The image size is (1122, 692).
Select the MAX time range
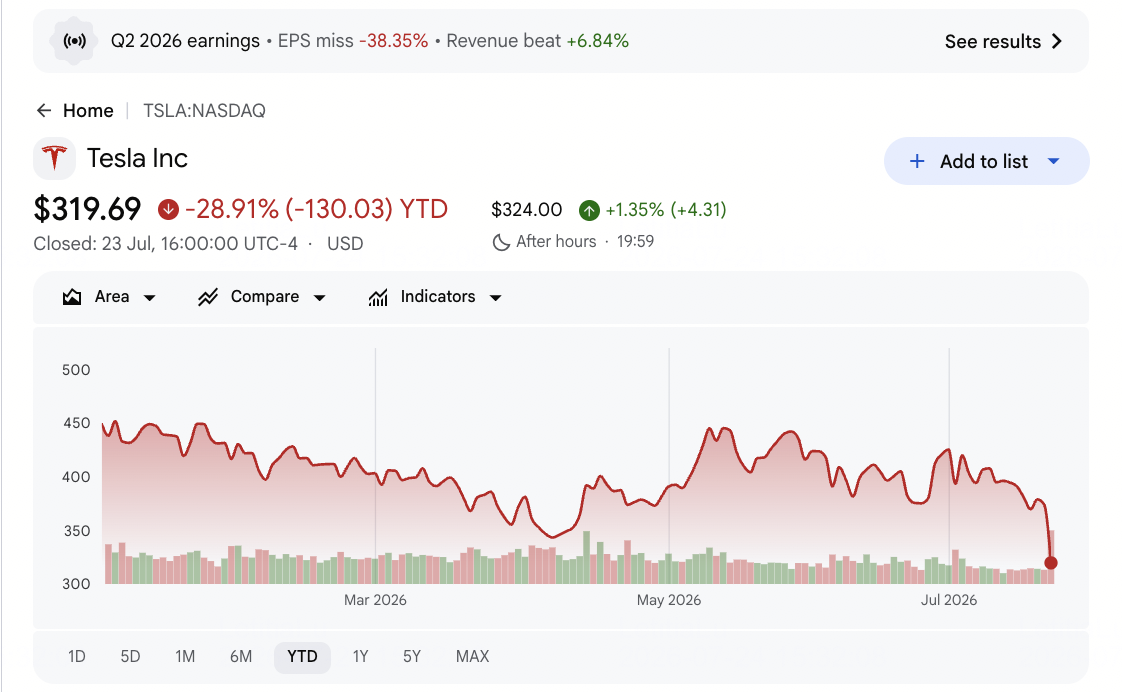[472, 657]
